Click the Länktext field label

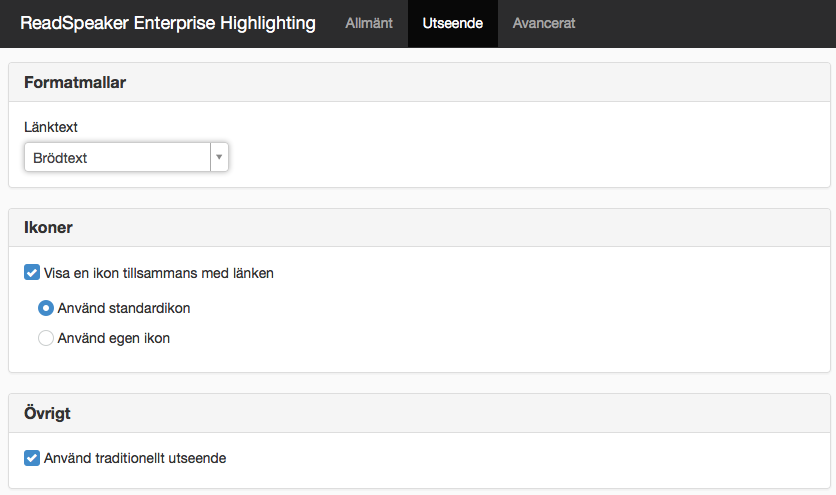pos(51,127)
